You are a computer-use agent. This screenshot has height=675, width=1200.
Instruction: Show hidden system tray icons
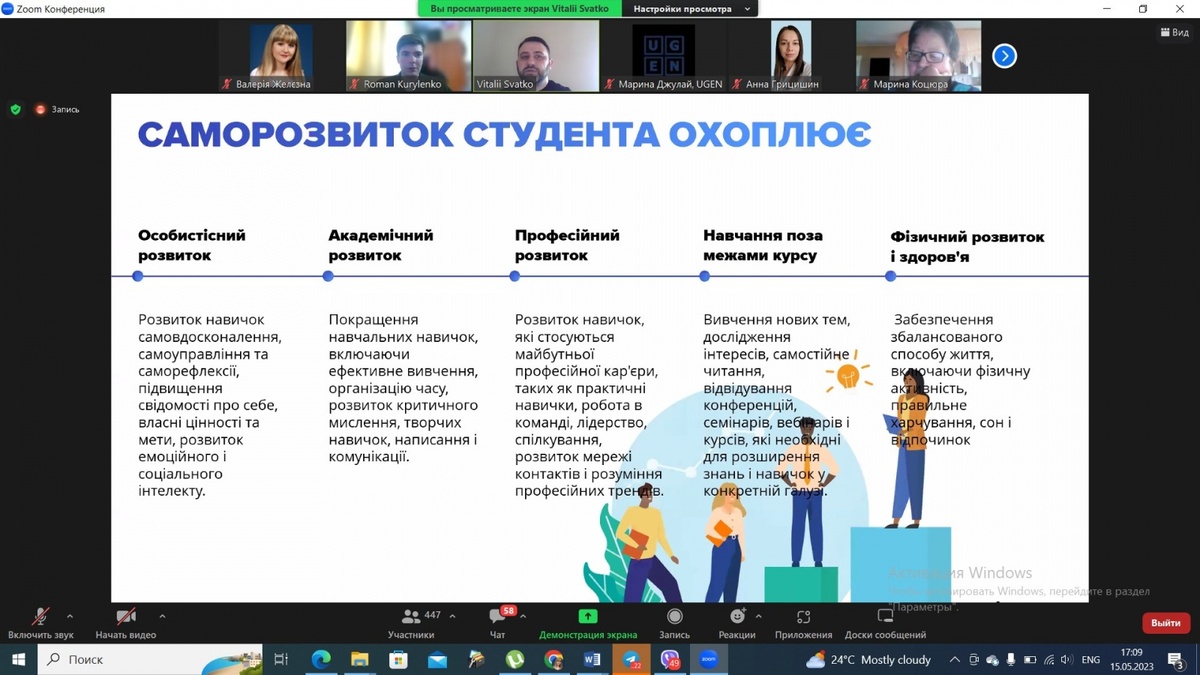(x=954, y=660)
